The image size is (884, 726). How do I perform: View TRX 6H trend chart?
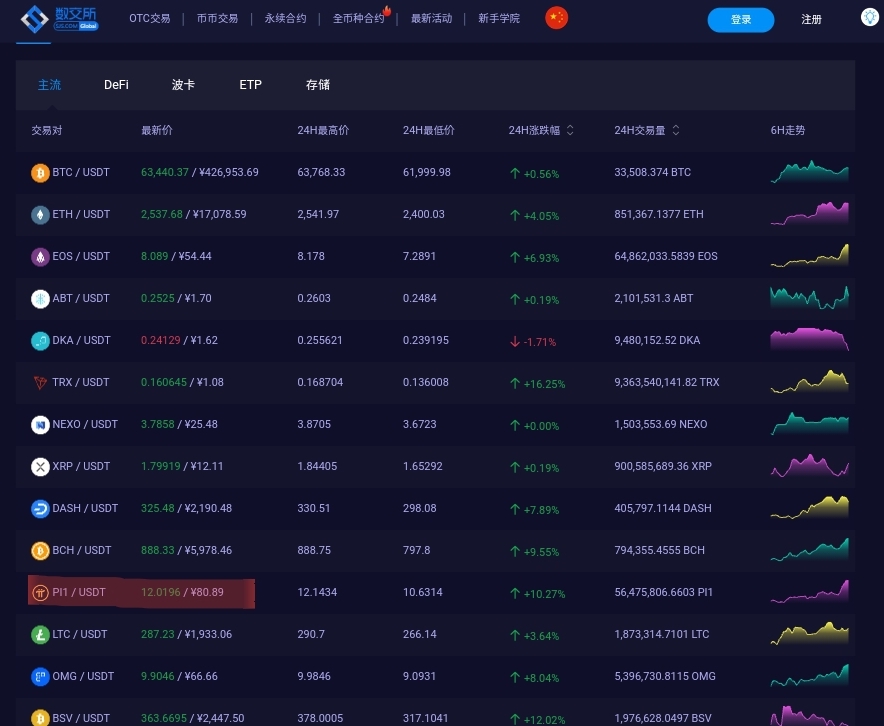(809, 382)
